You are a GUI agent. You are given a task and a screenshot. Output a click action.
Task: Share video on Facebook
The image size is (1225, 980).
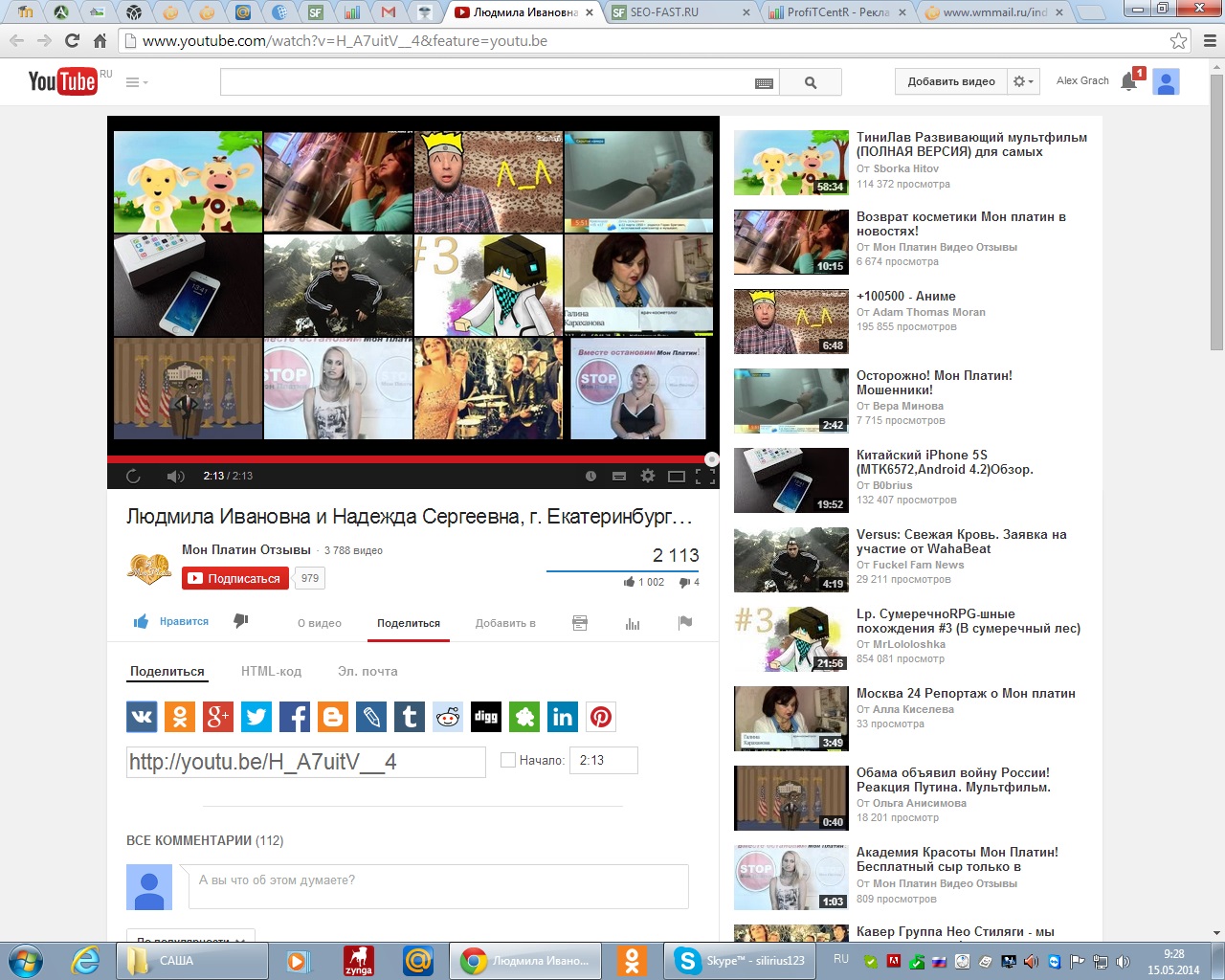295,717
